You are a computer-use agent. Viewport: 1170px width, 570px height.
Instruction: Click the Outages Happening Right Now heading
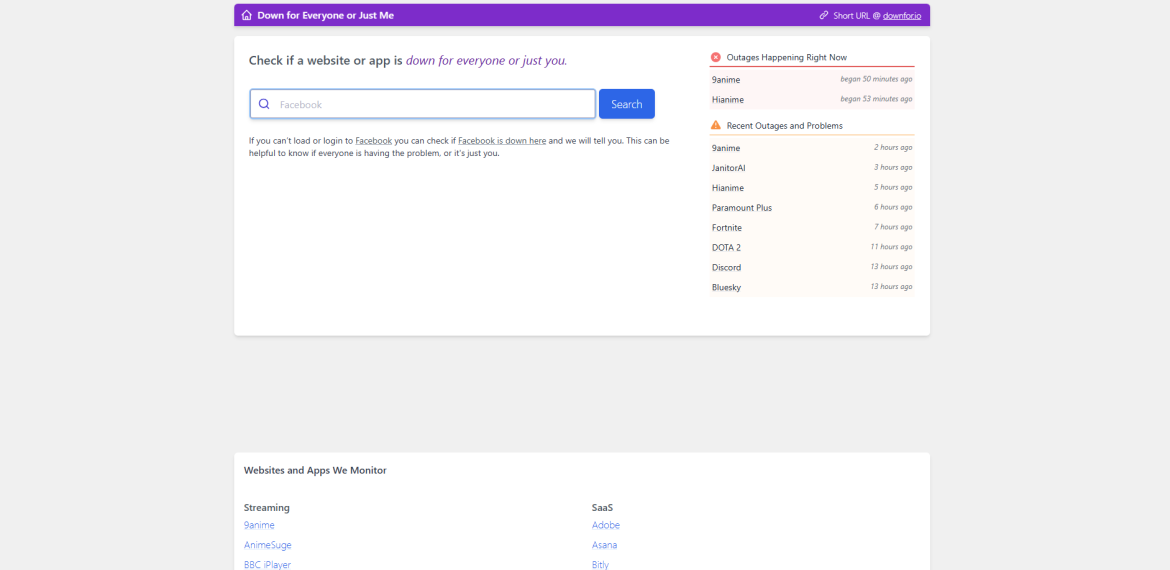pos(786,57)
